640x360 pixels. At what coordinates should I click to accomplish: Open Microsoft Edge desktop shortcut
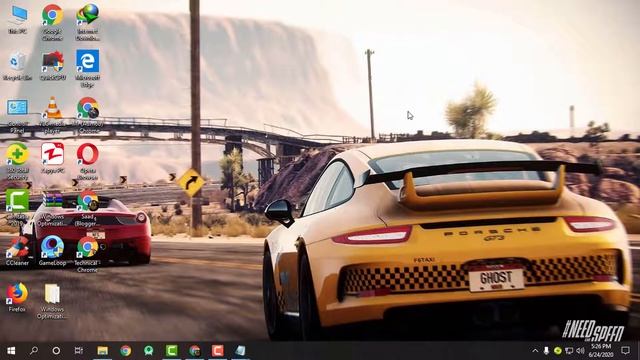click(87, 69)
